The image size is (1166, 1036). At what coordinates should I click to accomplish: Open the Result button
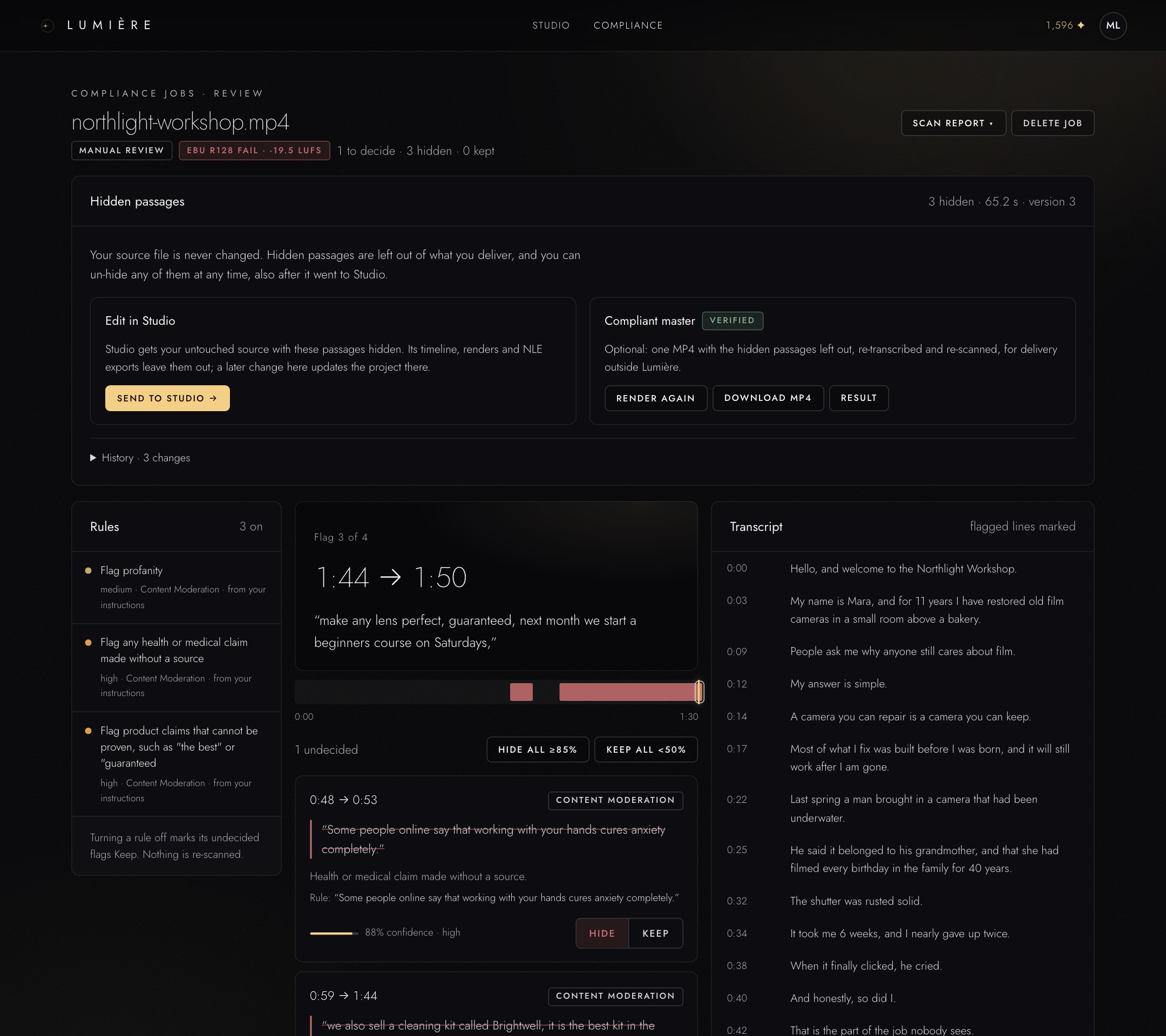(x=858, y=398)
